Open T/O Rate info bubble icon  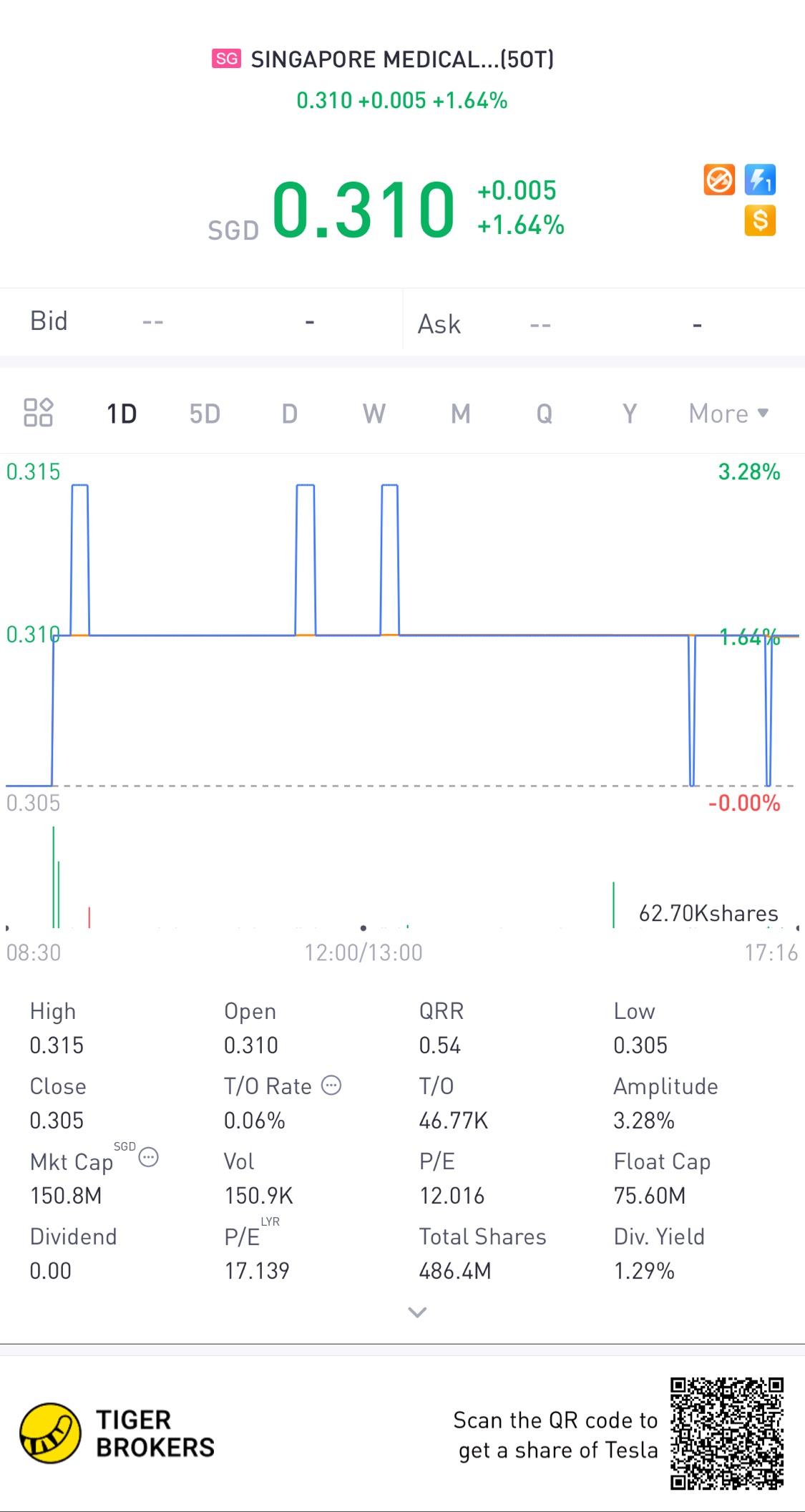331,1086
